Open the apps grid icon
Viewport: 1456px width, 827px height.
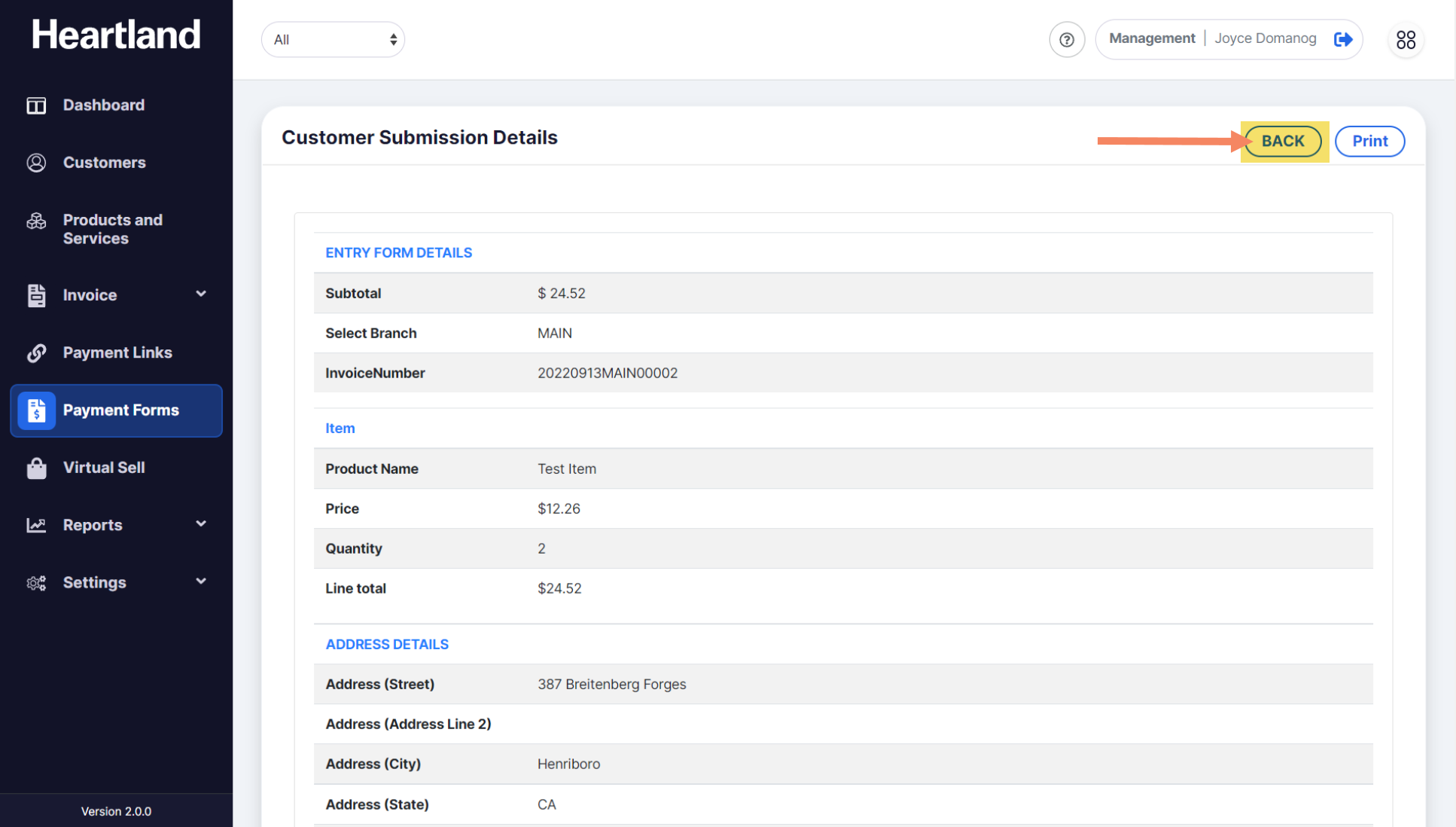[1406, 39]
